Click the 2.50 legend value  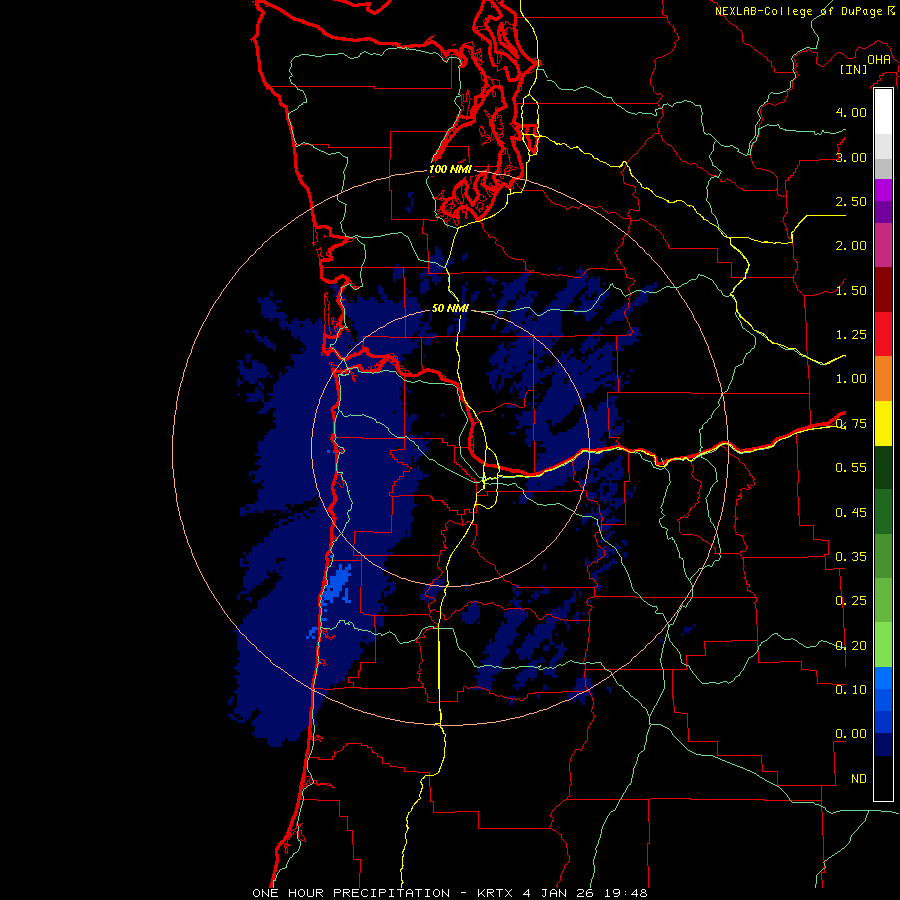click(851, 201)
